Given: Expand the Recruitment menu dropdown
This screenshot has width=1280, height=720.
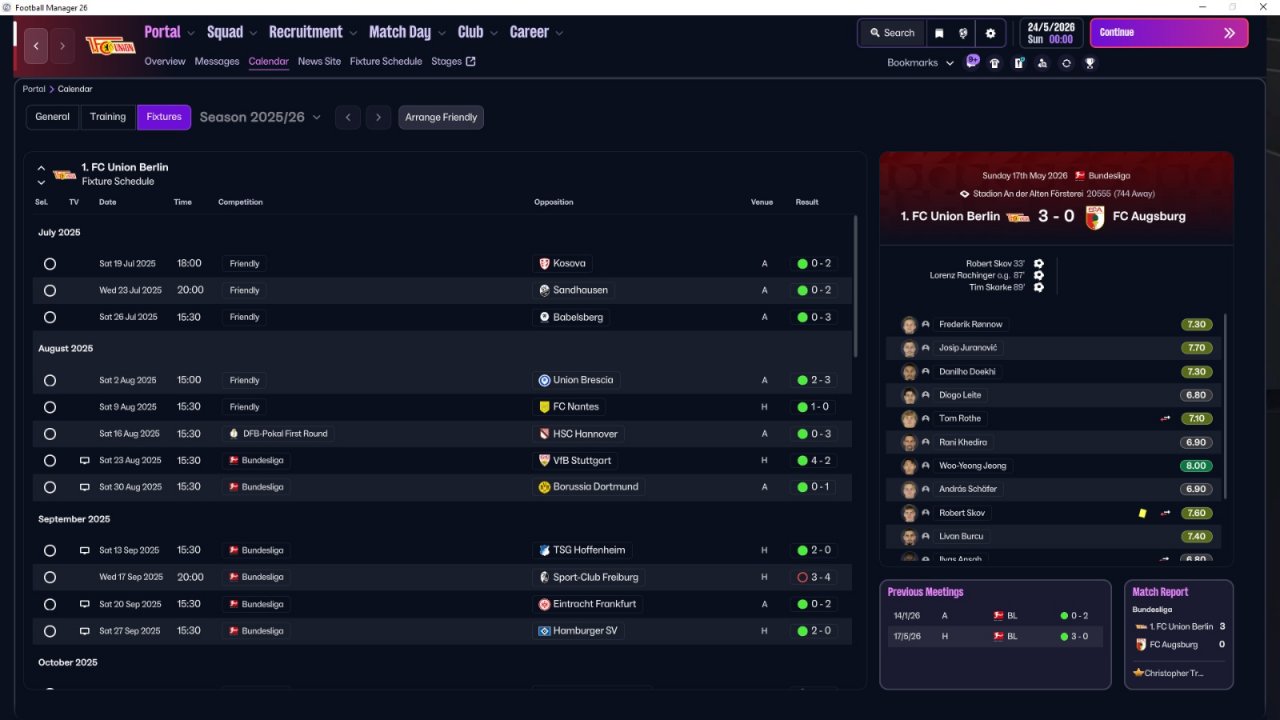Looking at the screenshot, I should [351, 33].
